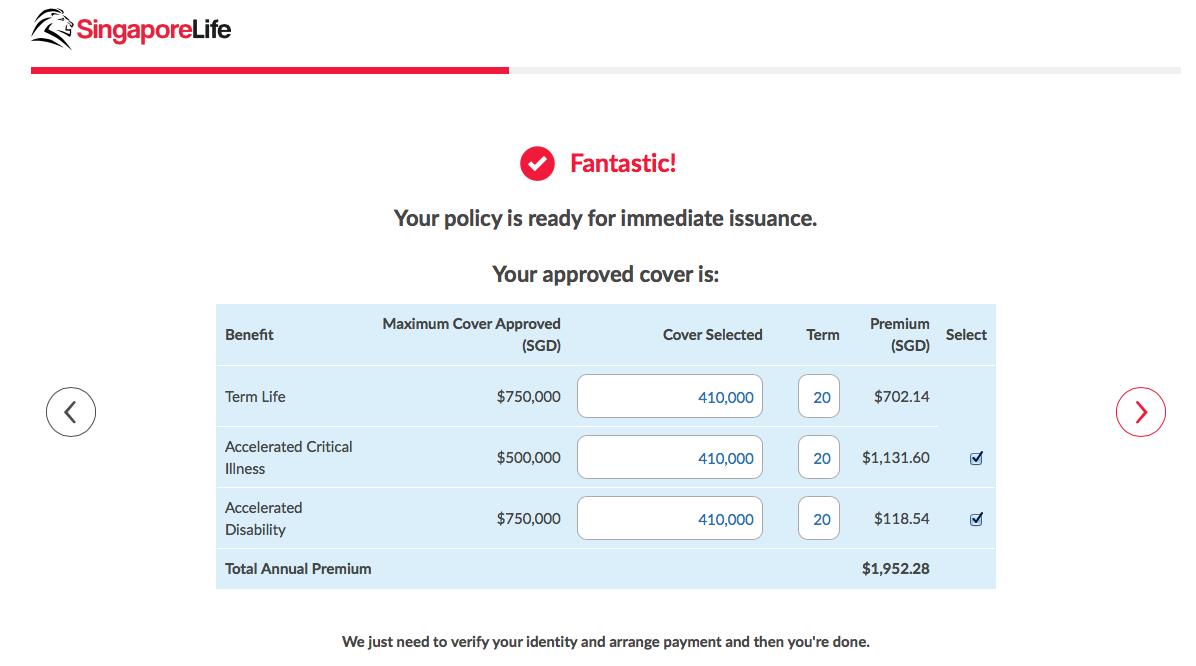The image size is (1196, 666).
Task: Edit Term Life cover selected amount
Action: click(670, 397)
